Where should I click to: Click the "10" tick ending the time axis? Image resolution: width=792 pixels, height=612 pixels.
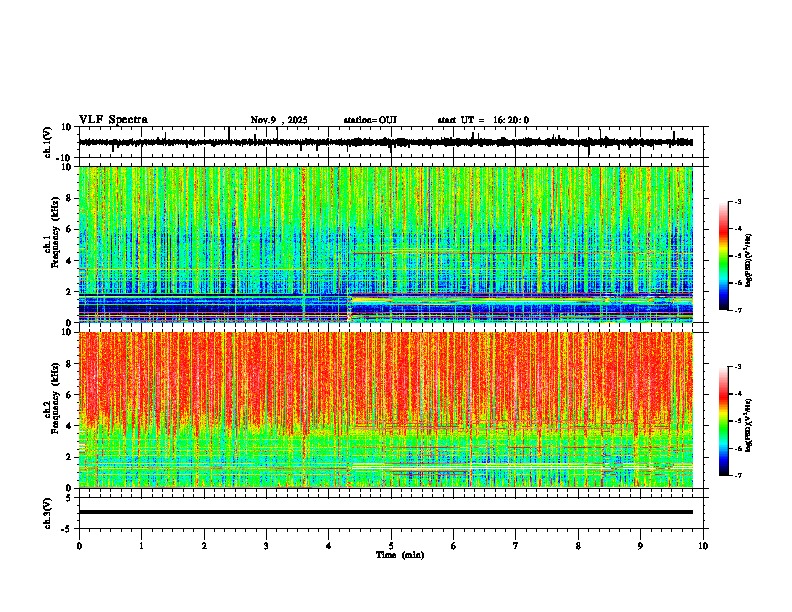[x=703, y=546]
